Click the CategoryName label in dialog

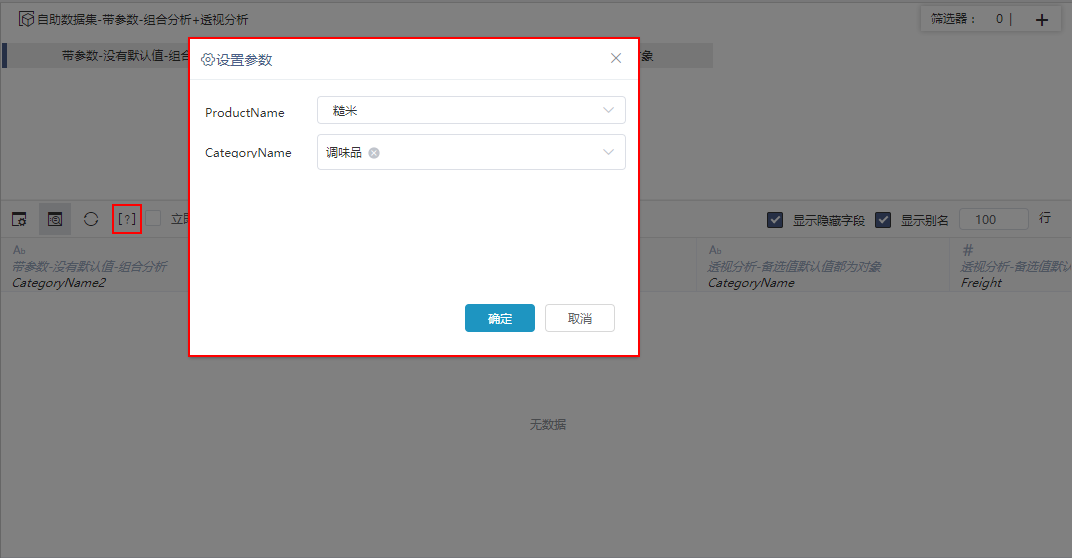tap(248, 152)
